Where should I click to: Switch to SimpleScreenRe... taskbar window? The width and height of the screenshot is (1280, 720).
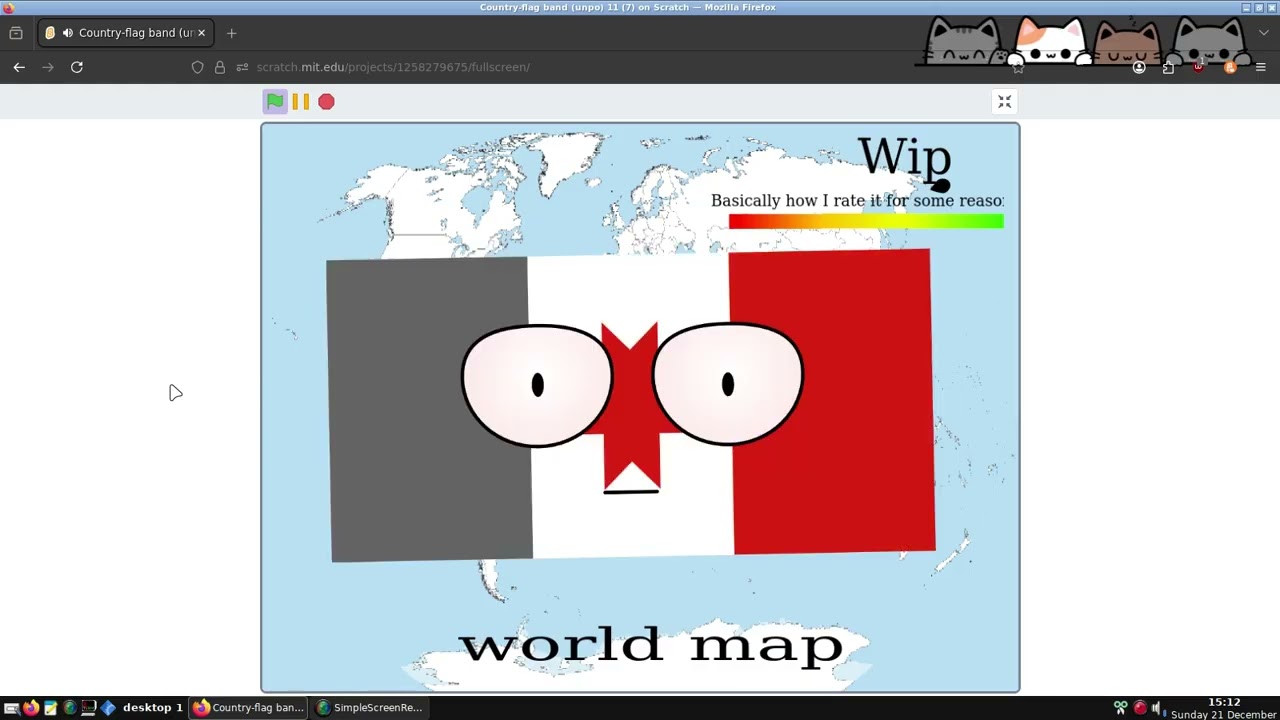coord(369,708)
